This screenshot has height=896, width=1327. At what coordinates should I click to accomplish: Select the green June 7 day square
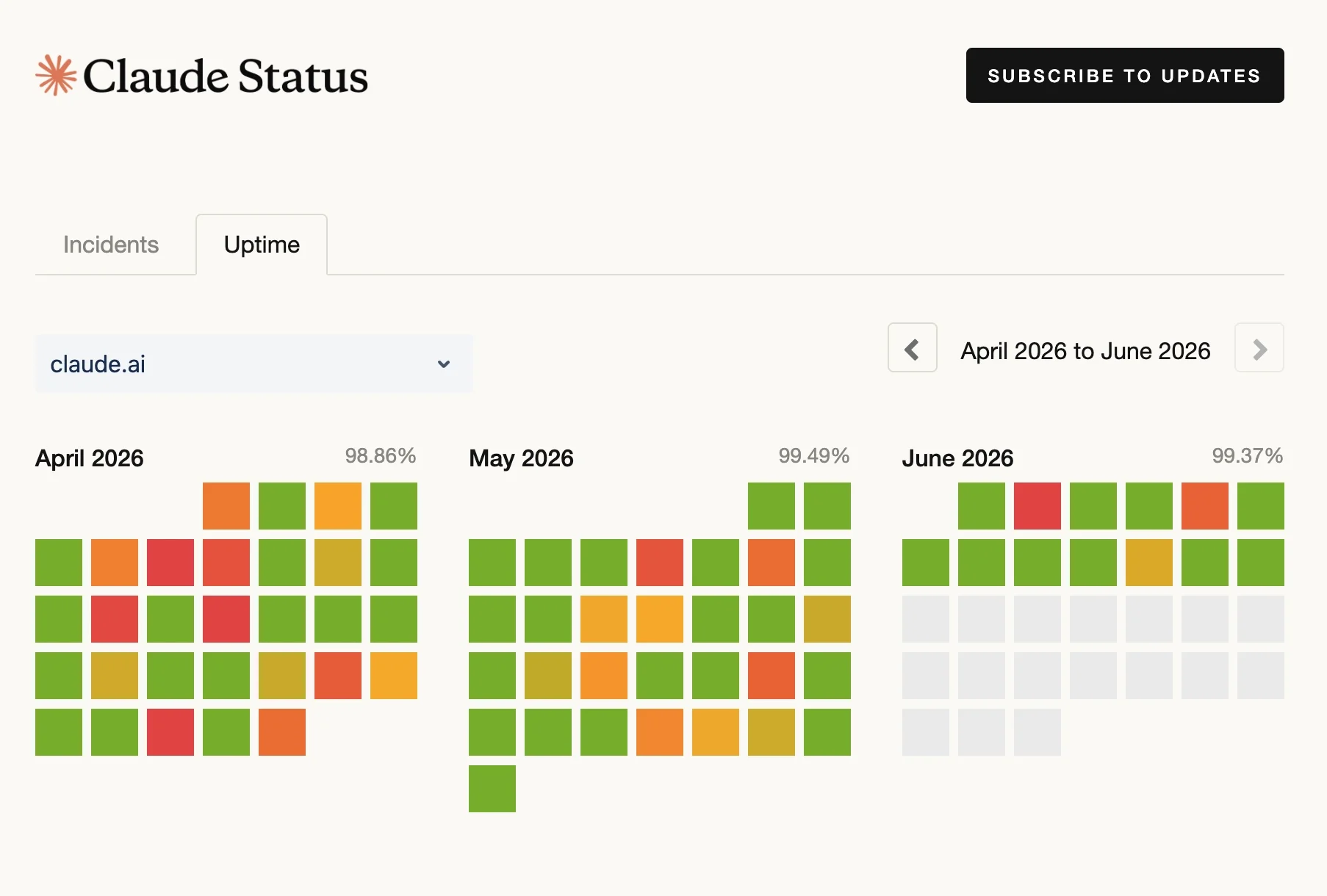coord(926,563)
